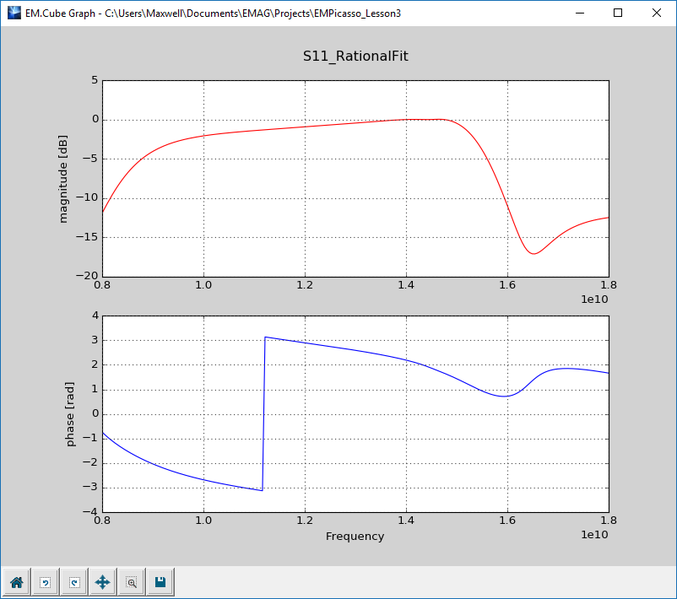Screen dimensions: 677x599
Task: Click the blue phase curve's vertical jump
Action: (264, 414)
